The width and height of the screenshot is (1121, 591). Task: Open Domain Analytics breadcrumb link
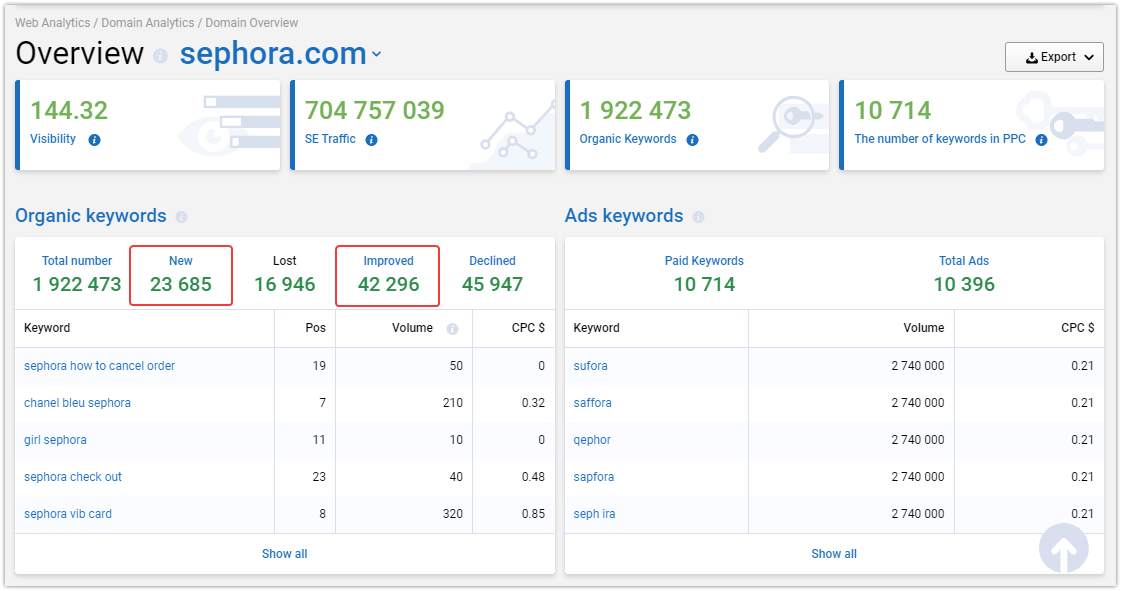148,23
